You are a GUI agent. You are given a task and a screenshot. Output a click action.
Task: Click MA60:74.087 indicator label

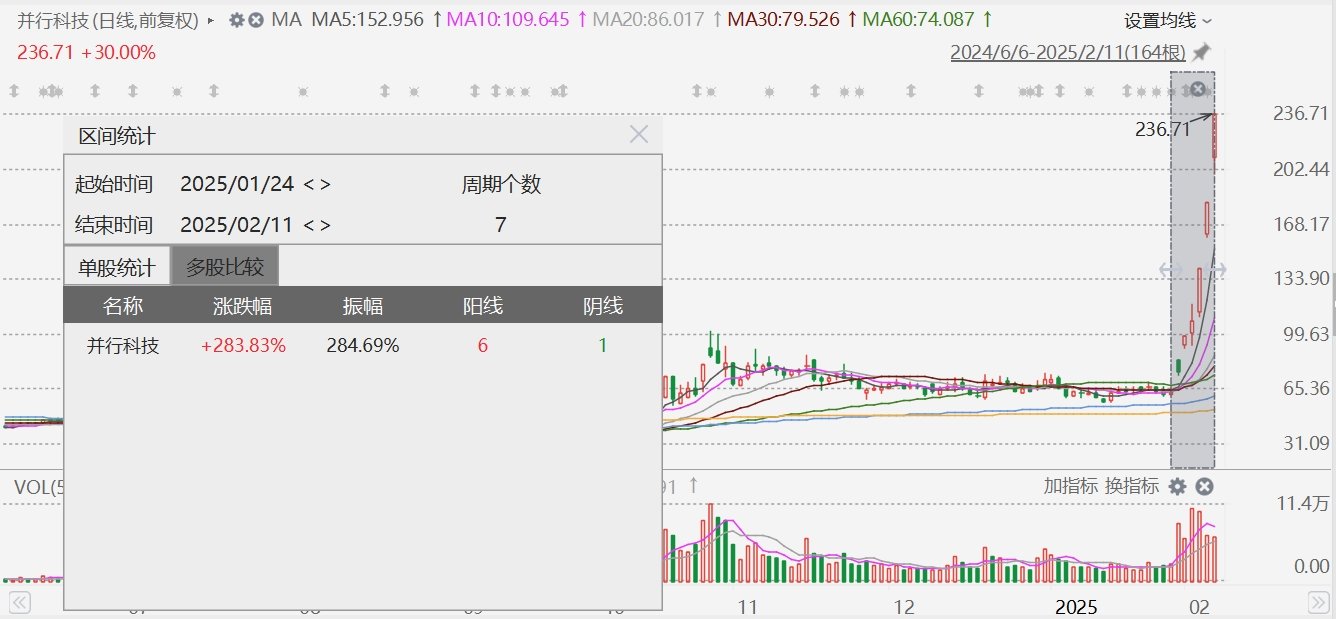pos(918,19)
